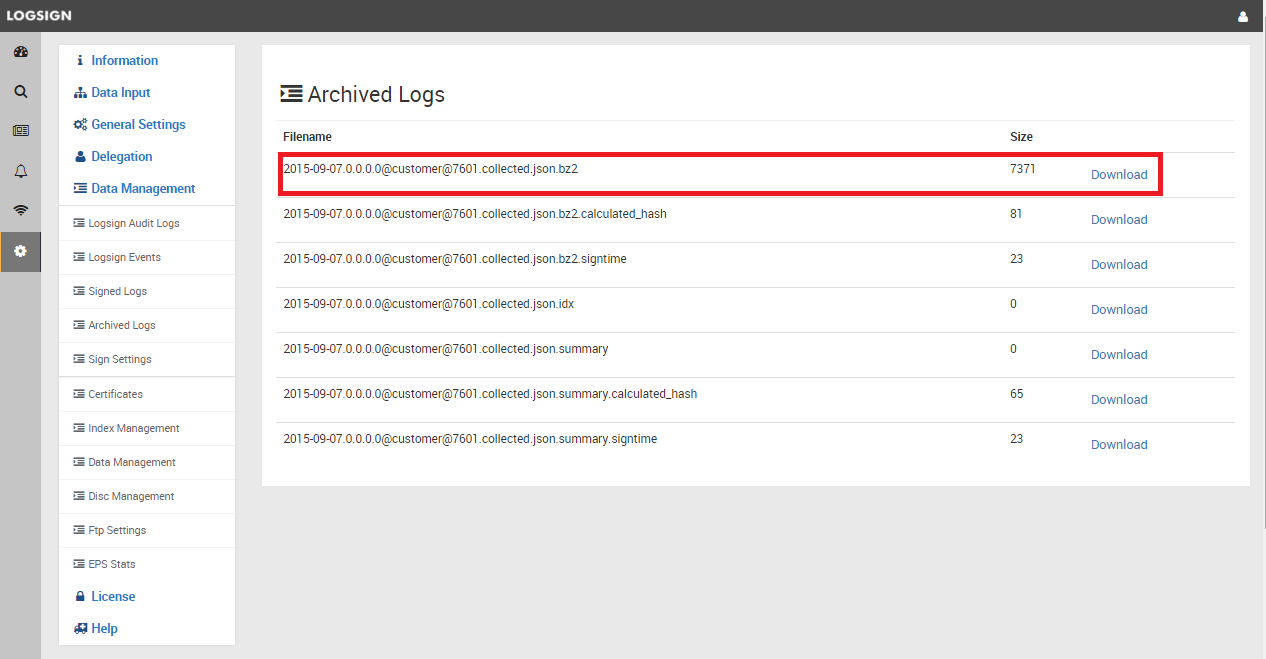
Task: Open the dashboard gauge icon in the left rail
Action: pos(20,51)
